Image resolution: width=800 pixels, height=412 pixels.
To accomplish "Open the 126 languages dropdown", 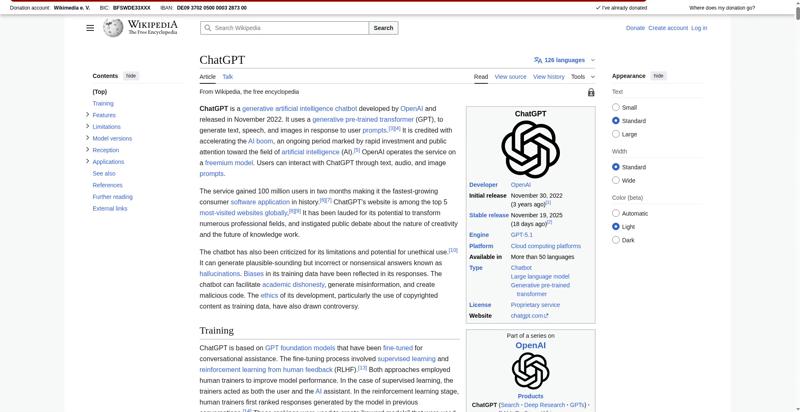I will pos(565,60).
